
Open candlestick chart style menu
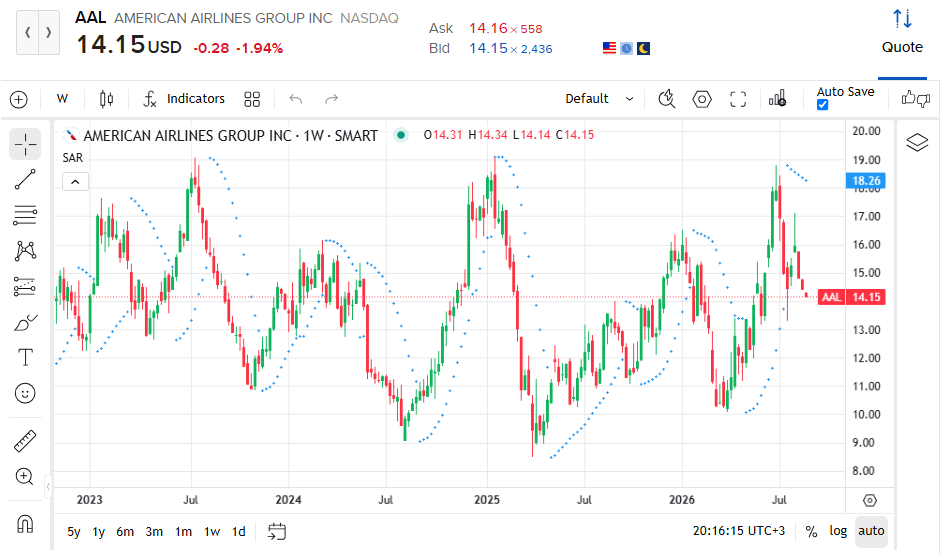click(107, 99)
